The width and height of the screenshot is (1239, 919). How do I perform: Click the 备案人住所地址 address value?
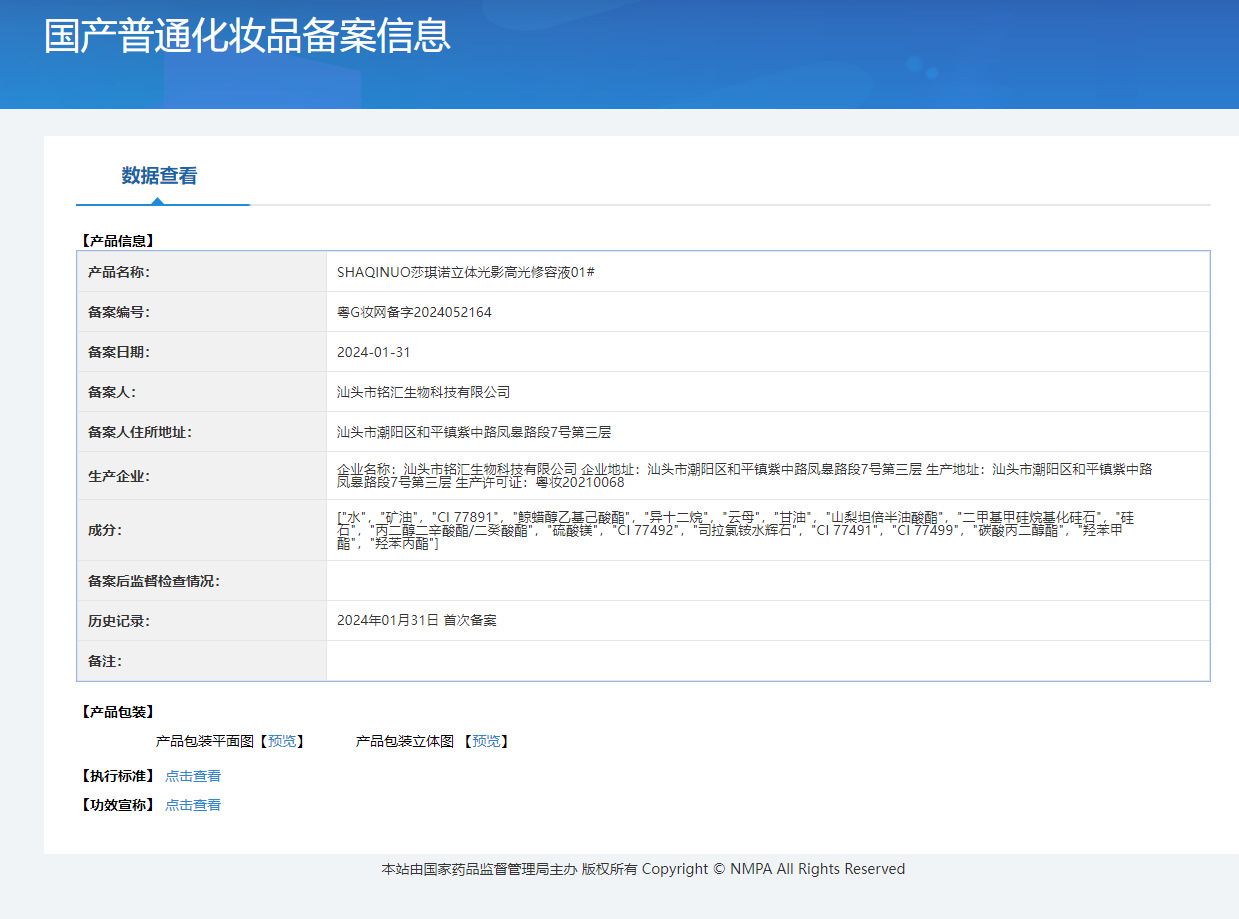[x=474, y=432]
